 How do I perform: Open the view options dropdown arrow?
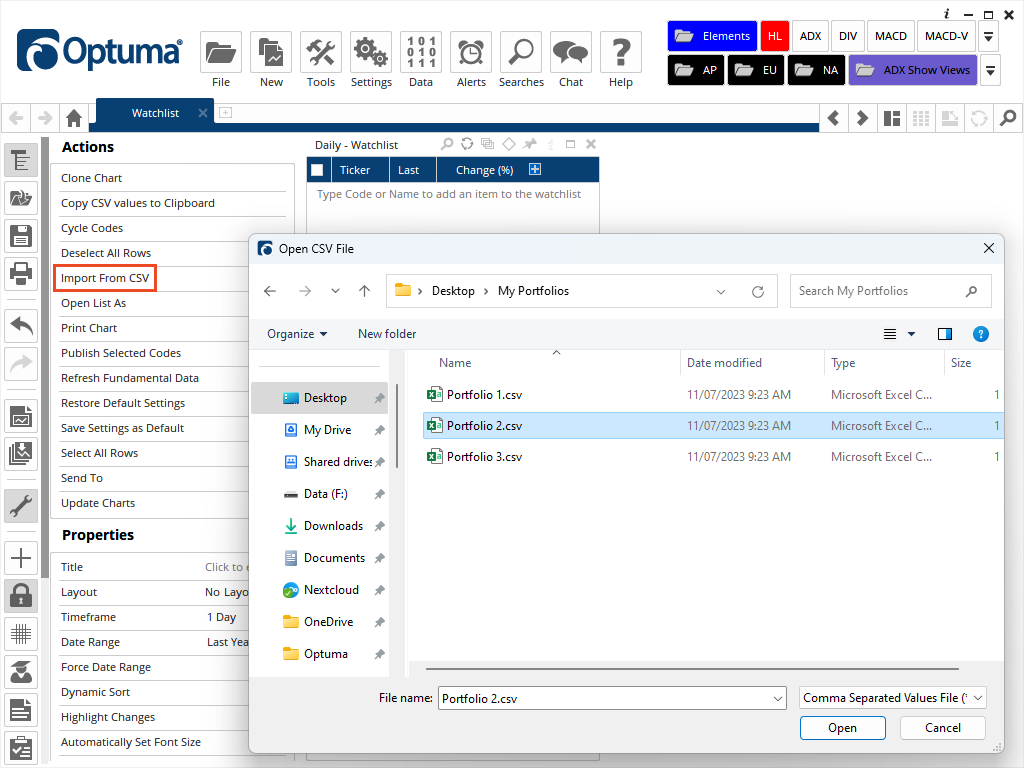click(x=912, y=334)
